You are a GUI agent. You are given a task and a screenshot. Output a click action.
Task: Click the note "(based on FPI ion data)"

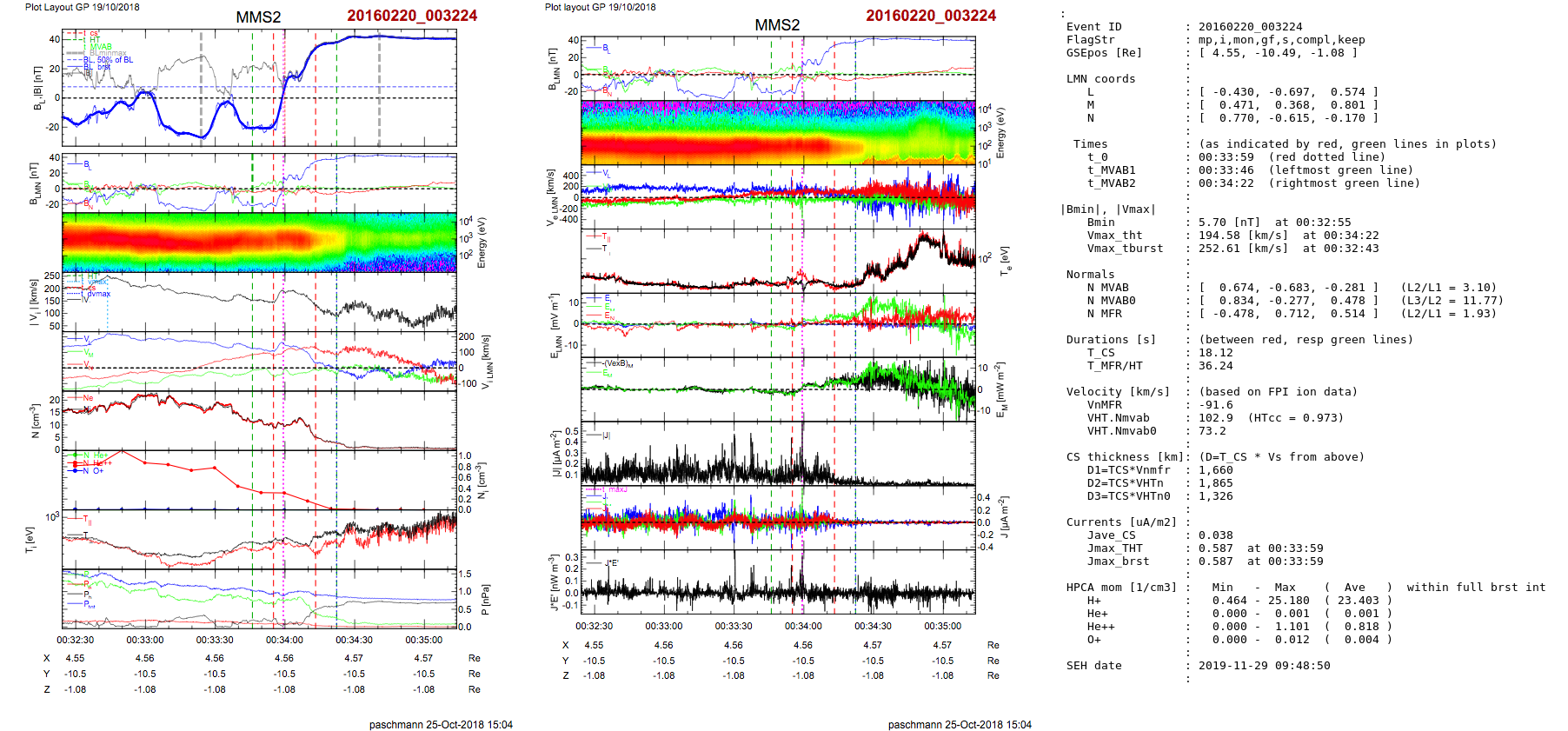(x=1278, y=392)
